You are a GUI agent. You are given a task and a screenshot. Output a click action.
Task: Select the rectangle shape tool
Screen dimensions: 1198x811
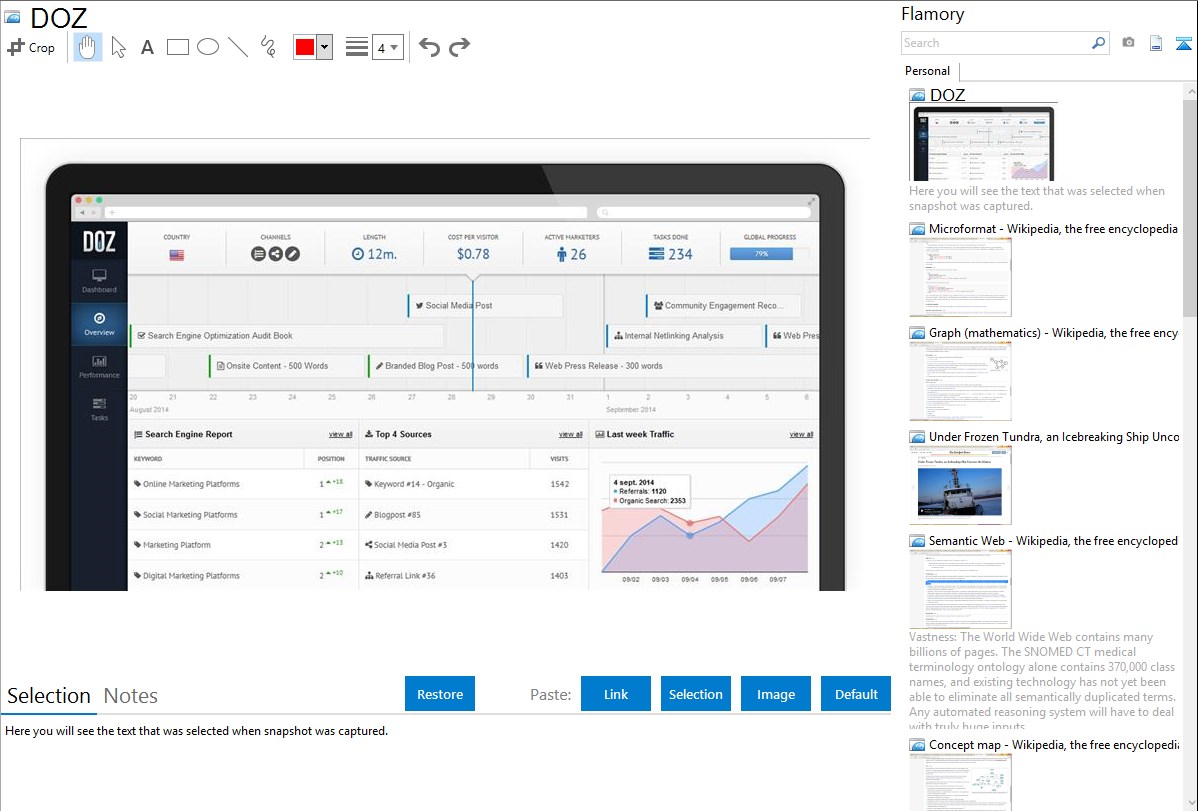[x=177, y=47]
